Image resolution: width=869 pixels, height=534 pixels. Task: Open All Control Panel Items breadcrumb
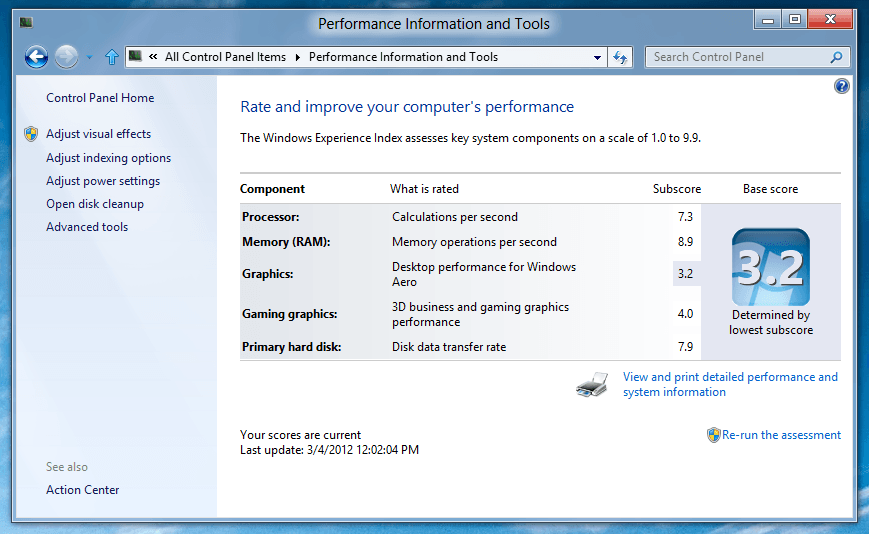[x=225, y=57]
